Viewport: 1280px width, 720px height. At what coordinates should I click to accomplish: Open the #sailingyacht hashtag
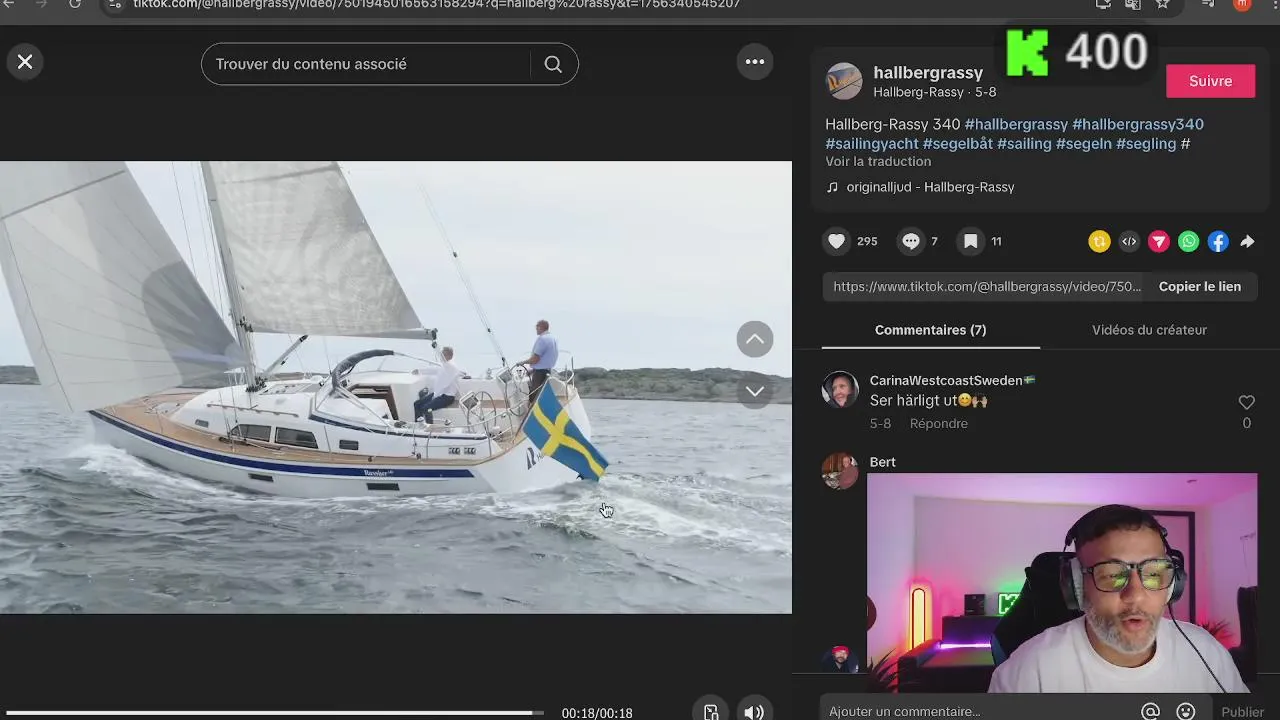(872, 144)
